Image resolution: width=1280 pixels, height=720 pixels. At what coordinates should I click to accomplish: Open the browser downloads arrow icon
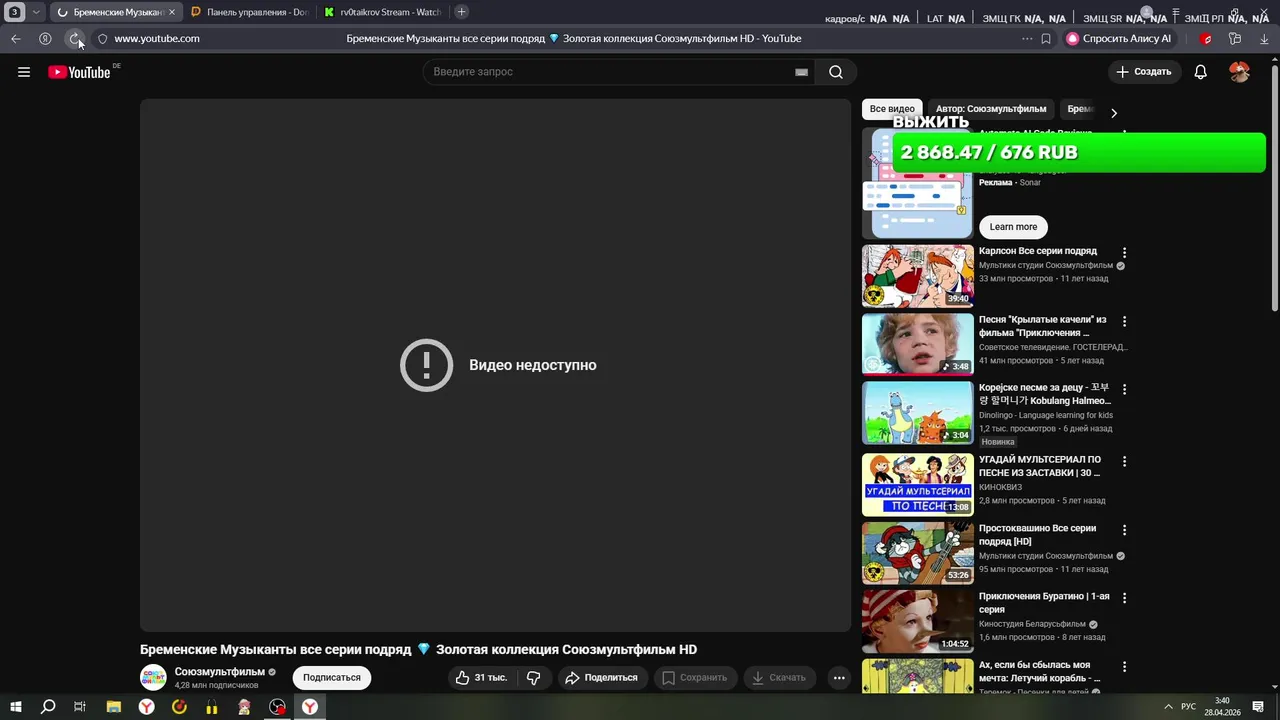pos(1265,39)
